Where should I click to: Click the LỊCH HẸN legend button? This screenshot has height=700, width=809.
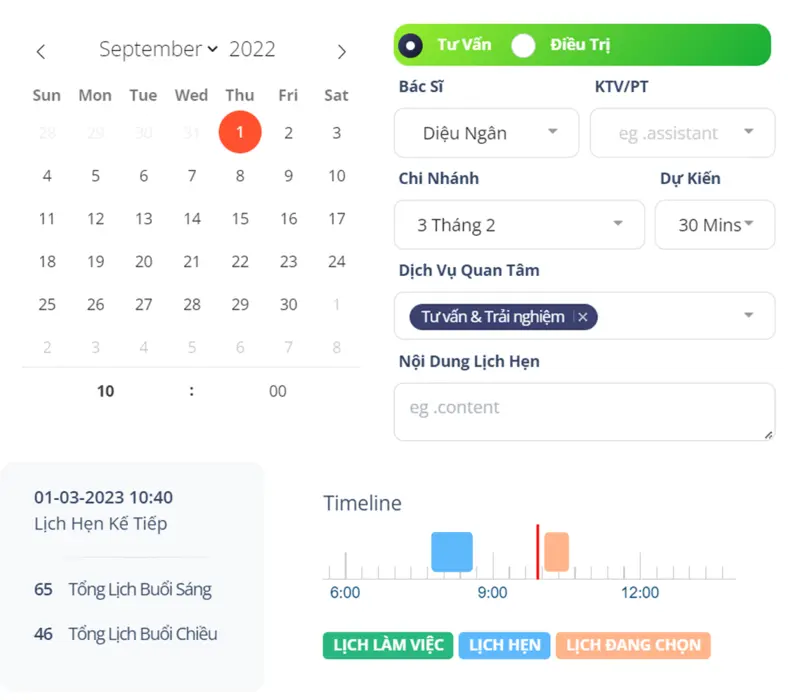[x=504, y=645]
